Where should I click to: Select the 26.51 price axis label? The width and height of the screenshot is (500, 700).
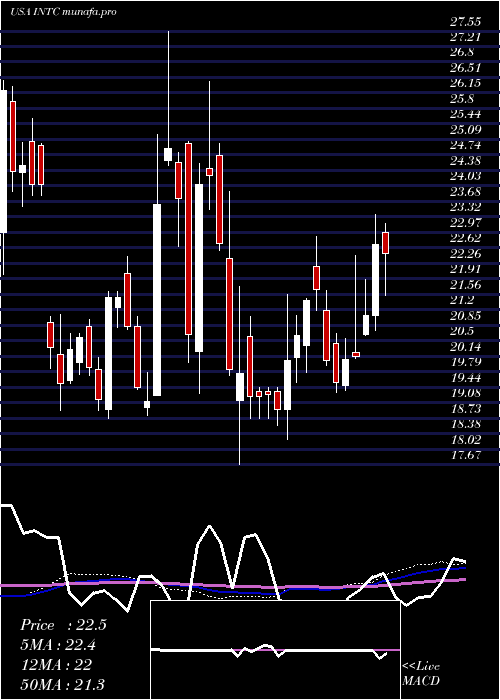pos(465,68)
